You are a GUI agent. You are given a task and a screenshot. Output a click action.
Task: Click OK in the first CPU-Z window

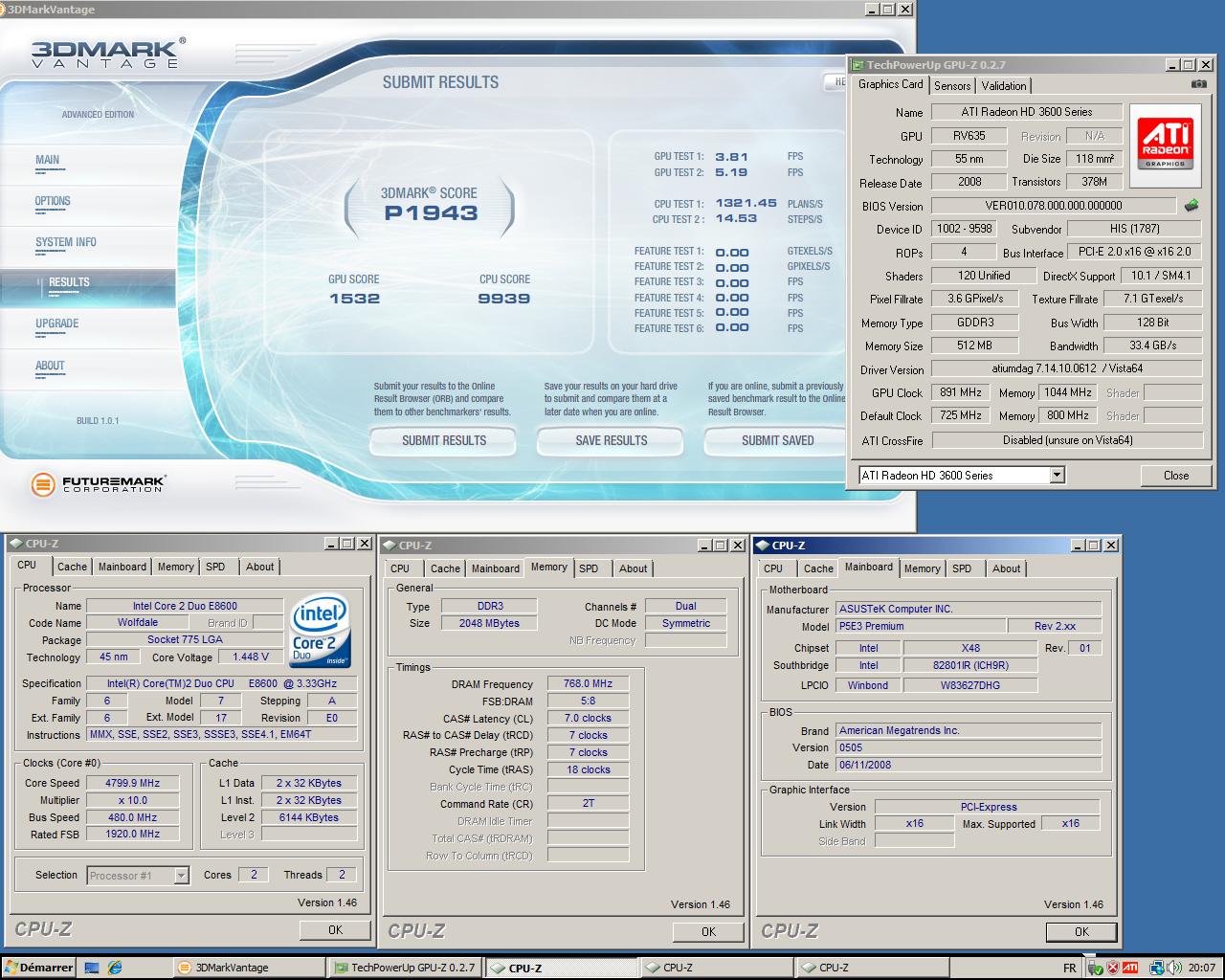[x=335, y=930]
